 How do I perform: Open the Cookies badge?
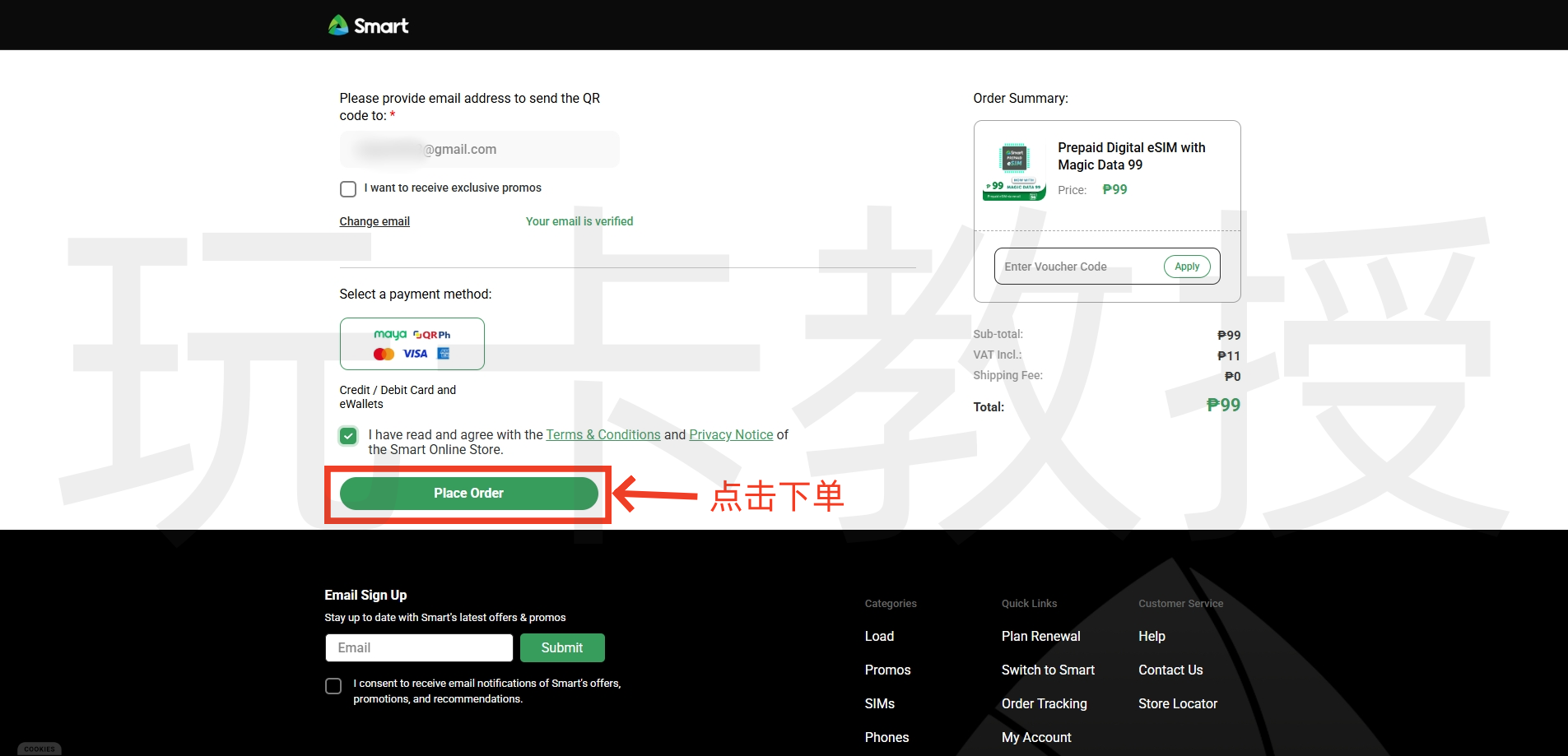click(x=40, y=749)
